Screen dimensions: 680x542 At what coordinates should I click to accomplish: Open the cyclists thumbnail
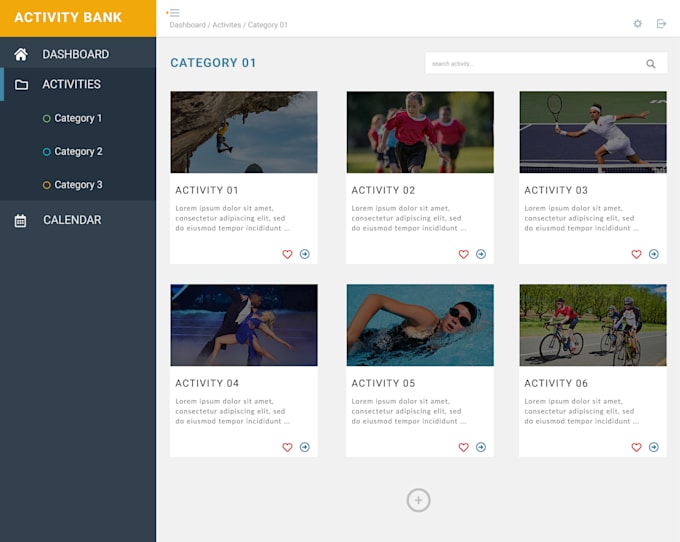pyautogui.click(x=593, y=325)
